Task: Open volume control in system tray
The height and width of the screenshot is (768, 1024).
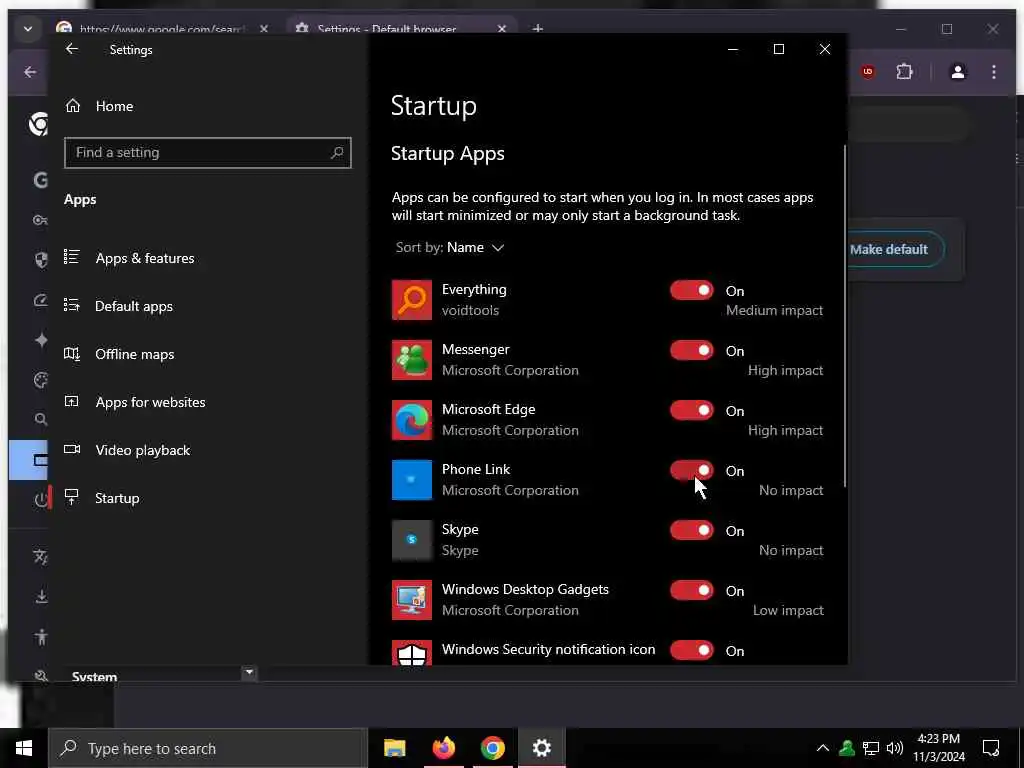Action: pyautogui.click(x=895, y=748)
